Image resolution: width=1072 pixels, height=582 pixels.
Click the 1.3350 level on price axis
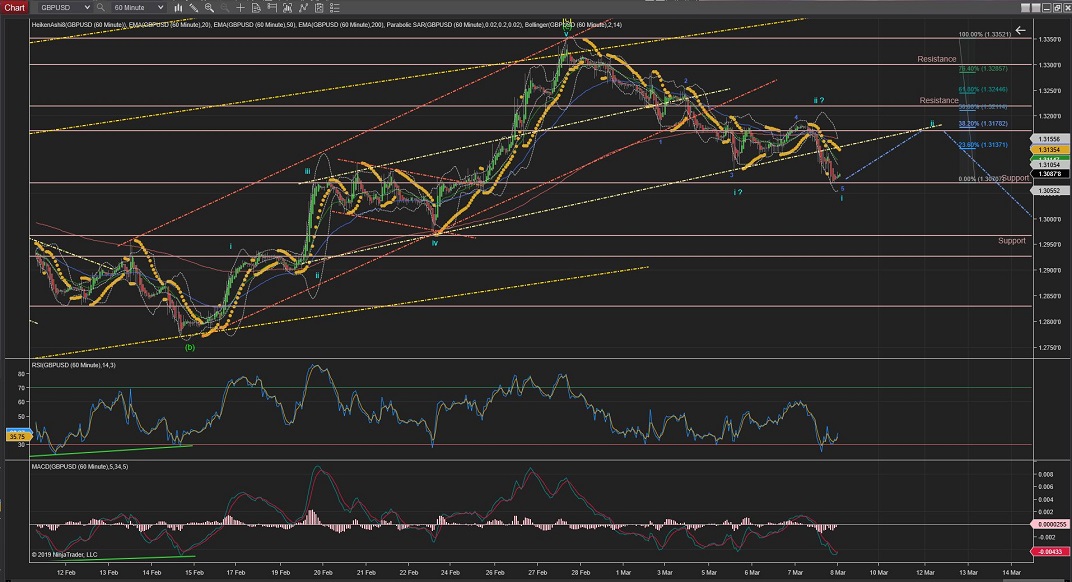(1049, 39)
